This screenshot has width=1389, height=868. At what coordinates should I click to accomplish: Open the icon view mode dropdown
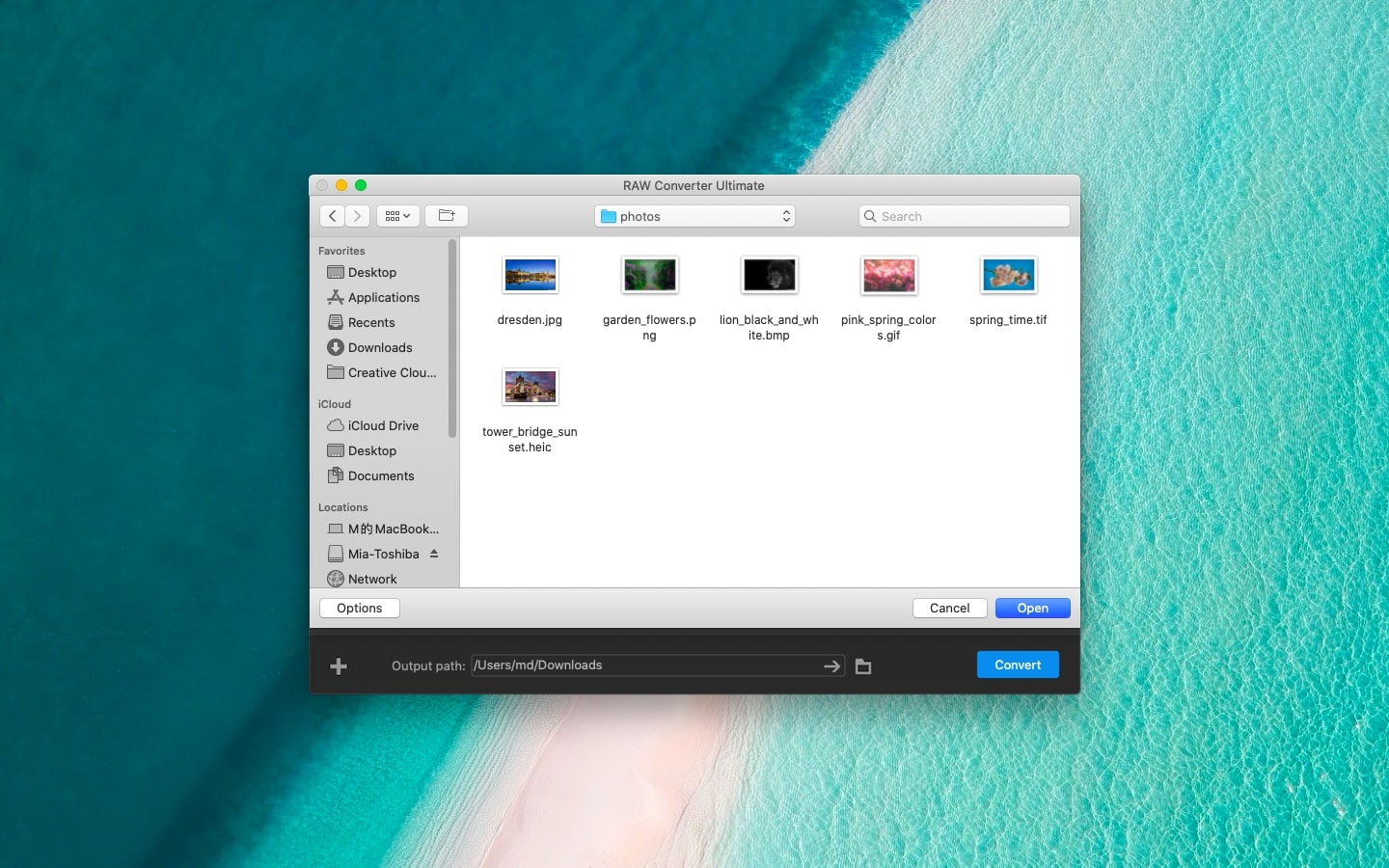pos(397,216)
